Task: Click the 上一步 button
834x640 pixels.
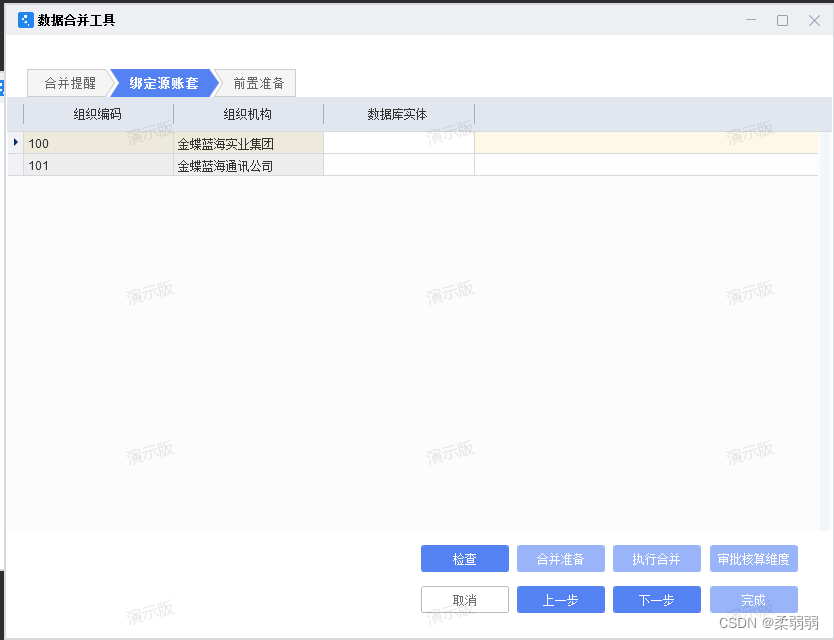Action: point(560,599)
